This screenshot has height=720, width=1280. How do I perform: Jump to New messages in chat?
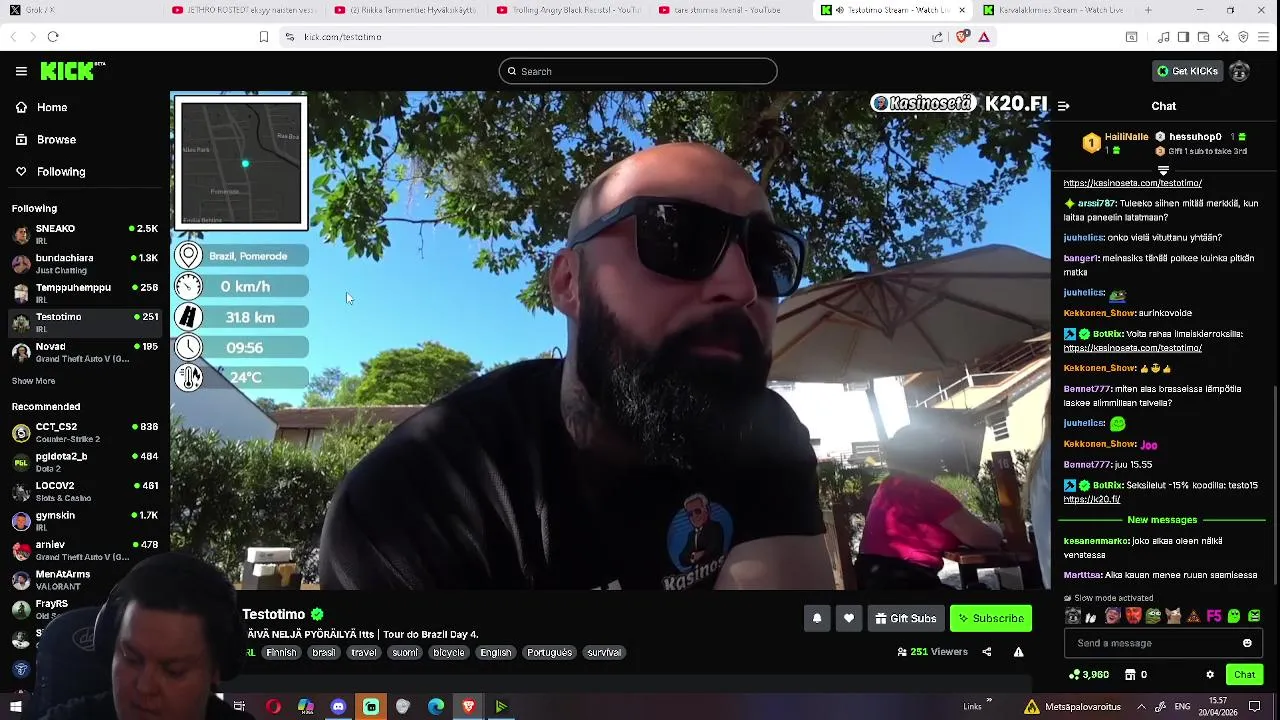pos(1162,520)
